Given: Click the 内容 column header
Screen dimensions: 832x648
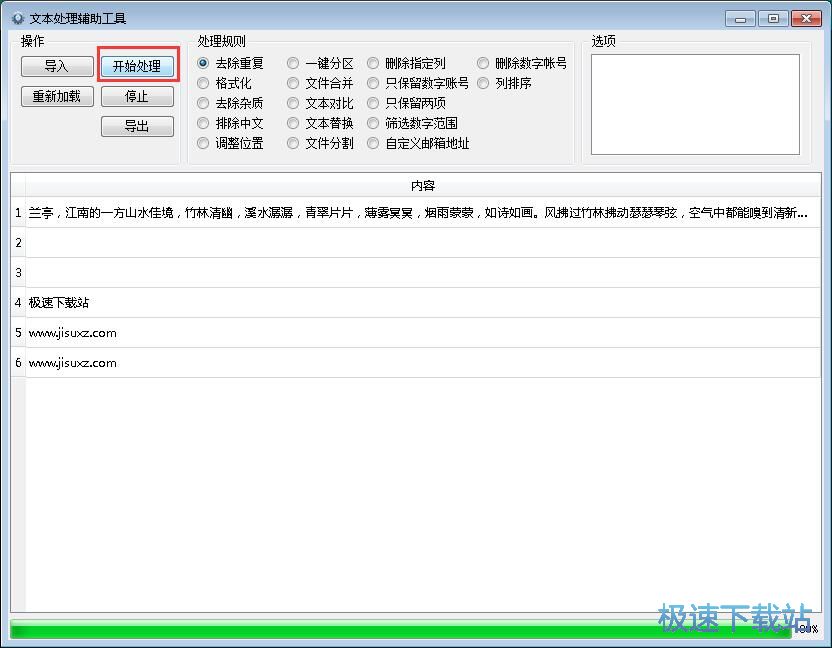Looking at the screenshot, I should [x=423, y=186].
